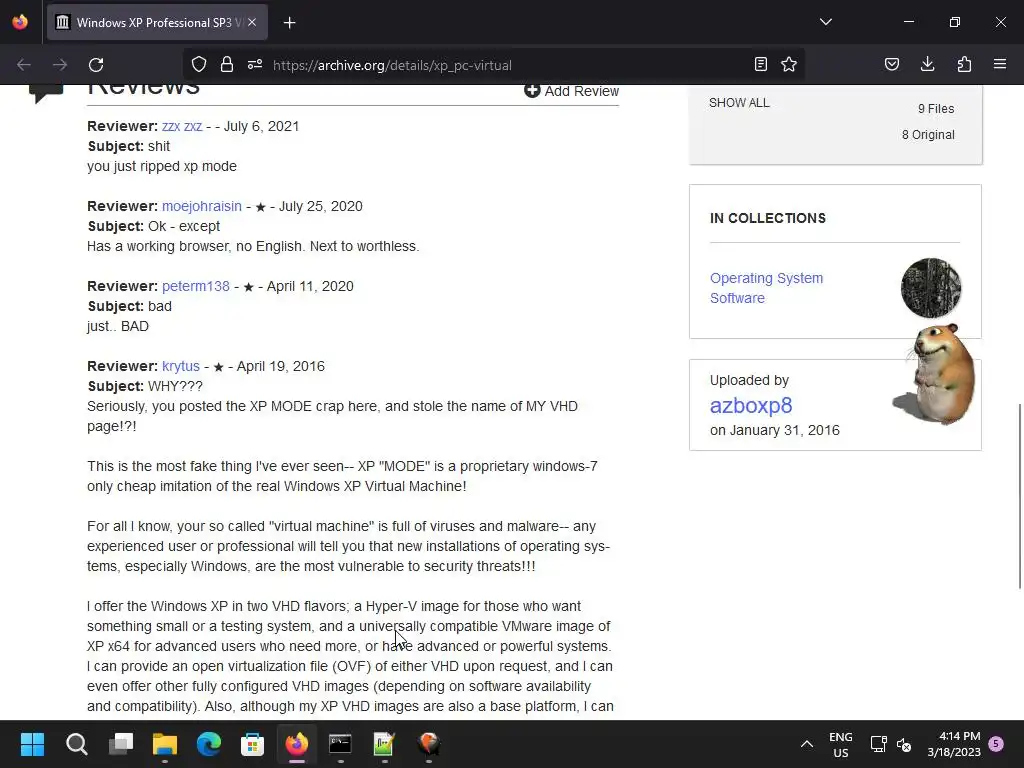This screenshot has height=768, width=1024.
Task: Bookmark this page with star icon
Action: [789, 64]
